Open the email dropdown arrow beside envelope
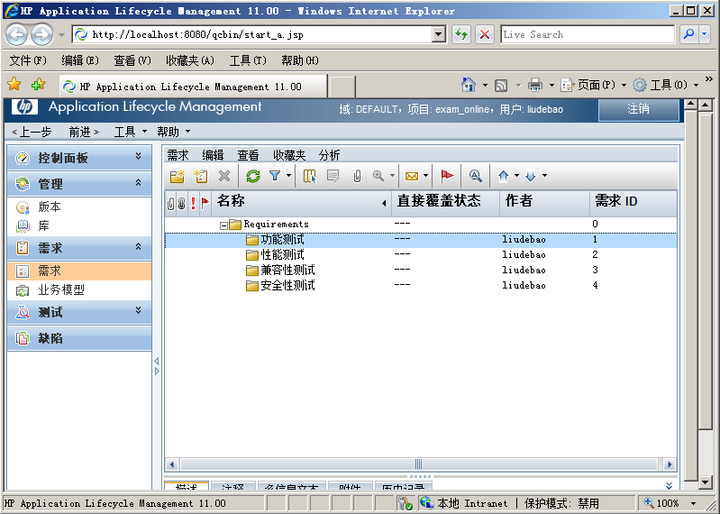720x514 pixels. click(x=426, y=175)
